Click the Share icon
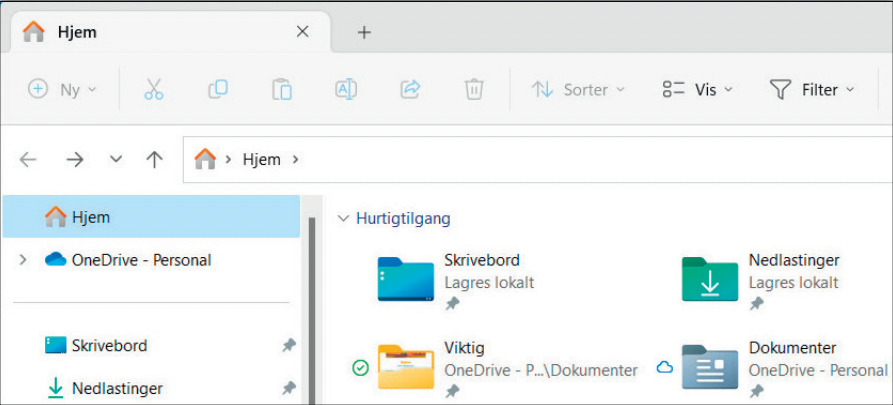 tap(409, 89)
